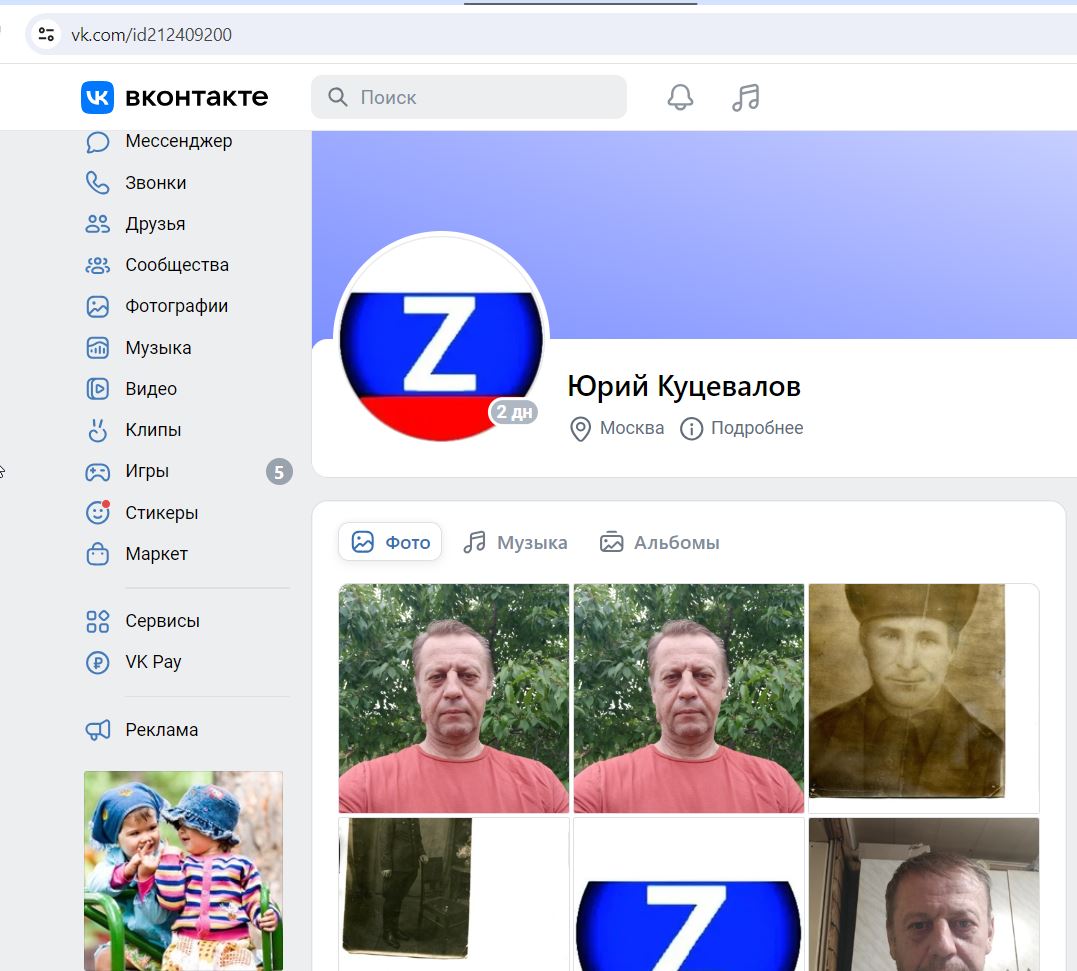The height and width of the screenshot is (971, 1077).
Task: Open Музыка in the left sidebar
Action: coord(158,348)
